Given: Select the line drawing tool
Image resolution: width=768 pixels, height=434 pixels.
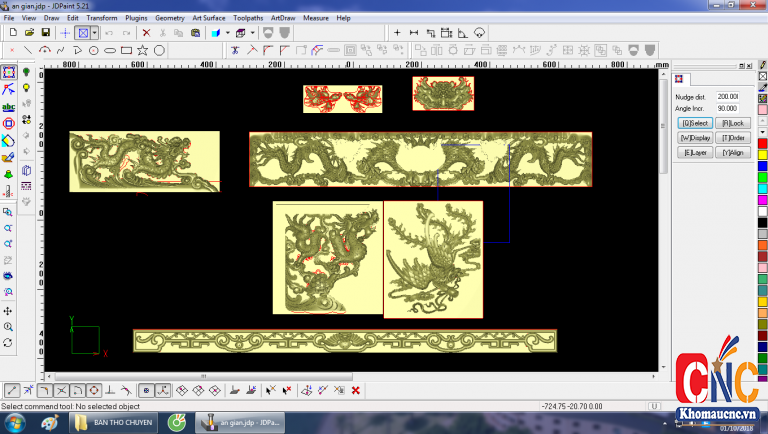Looking at the screenshot, I should point(27,50).
